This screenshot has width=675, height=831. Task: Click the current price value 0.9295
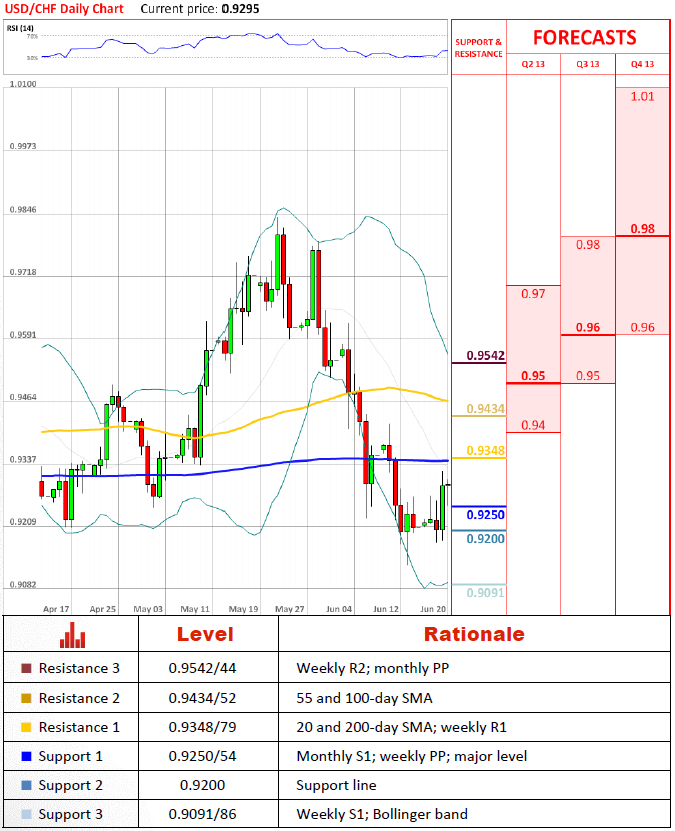coord(240,8)
